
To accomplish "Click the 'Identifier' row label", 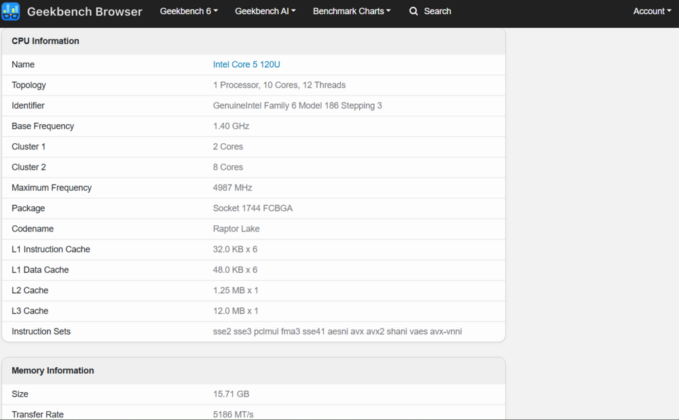I will click(x=28, y=106).
